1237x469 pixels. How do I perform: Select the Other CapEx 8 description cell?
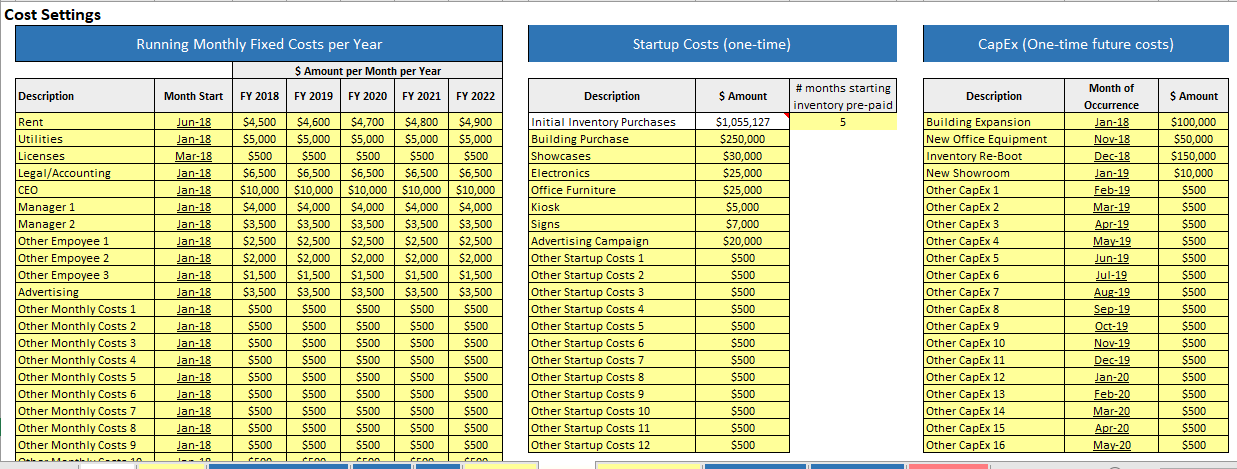click(994, 309)
